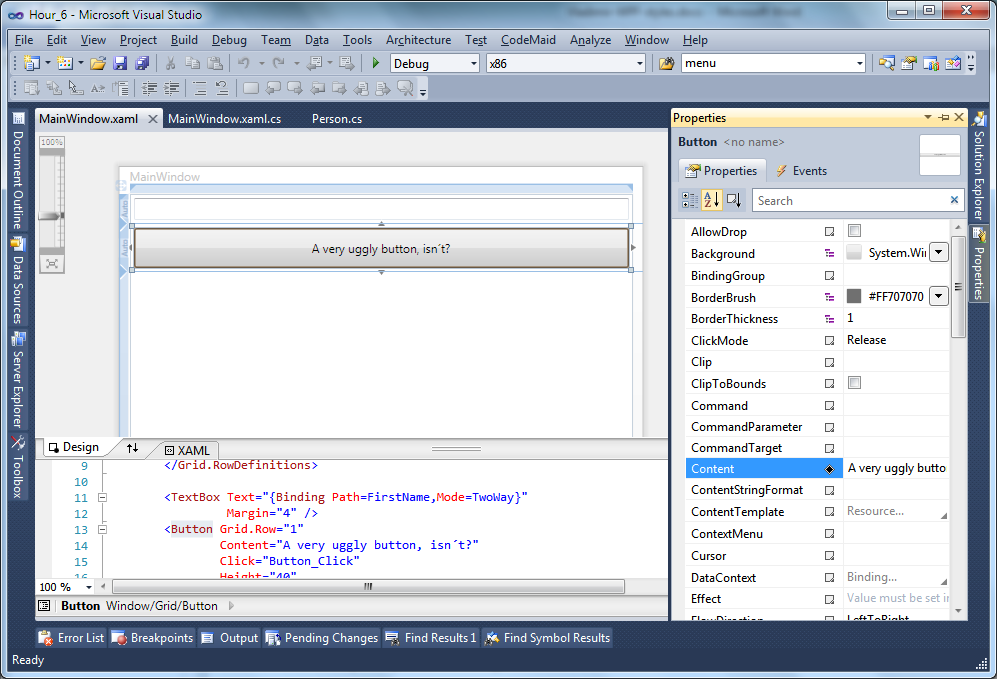
Task: Sort properties by source icon
Action: tap(734, 200)
